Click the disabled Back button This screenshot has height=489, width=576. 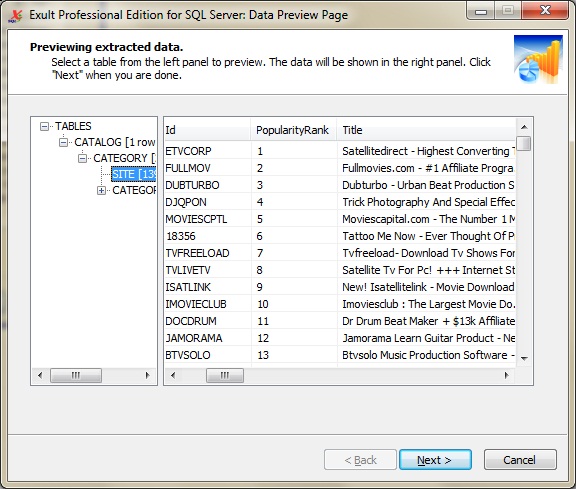pyautogui.click(x=360, y=460)
